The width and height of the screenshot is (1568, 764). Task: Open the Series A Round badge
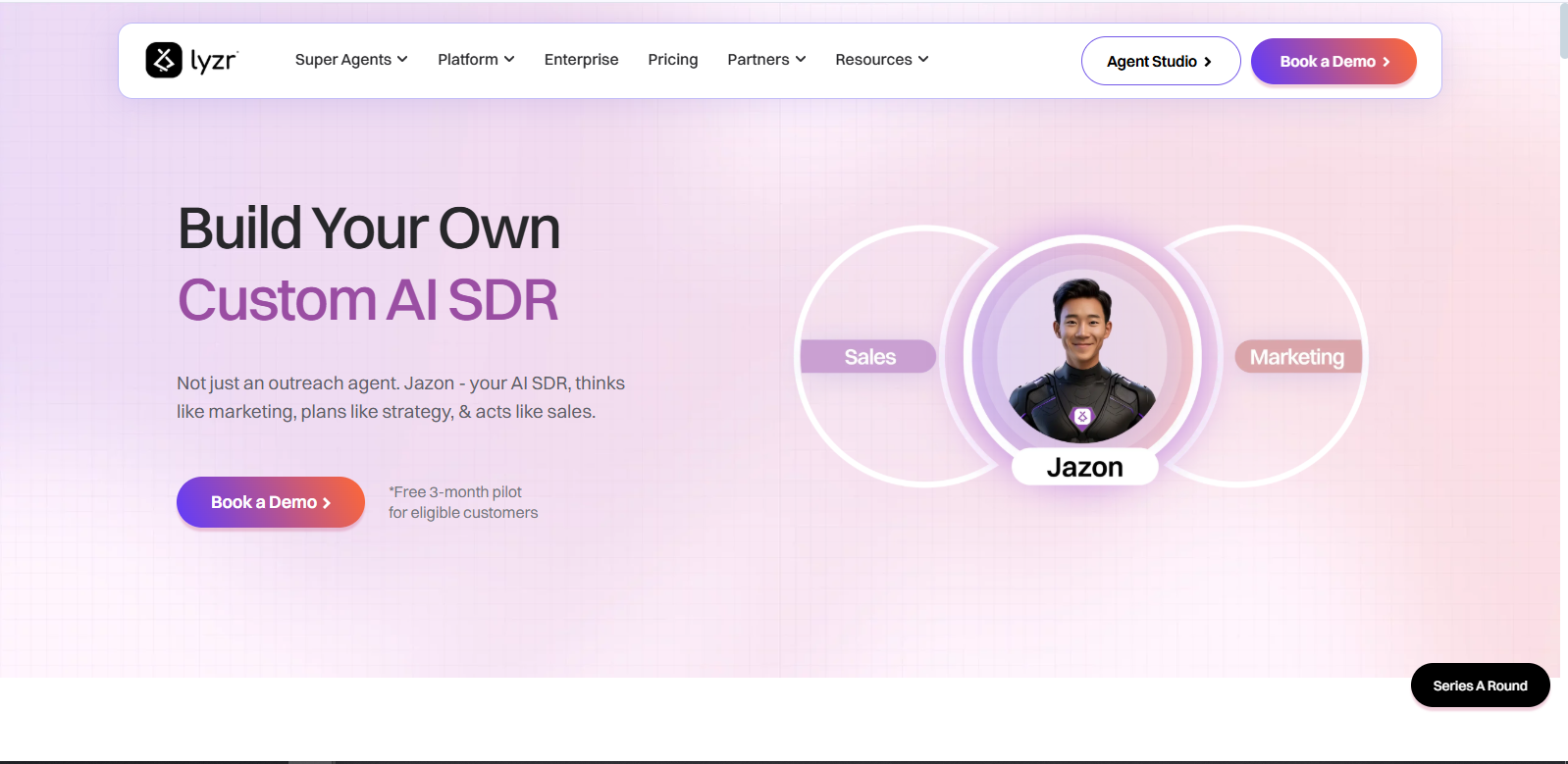coord(1480,686)
